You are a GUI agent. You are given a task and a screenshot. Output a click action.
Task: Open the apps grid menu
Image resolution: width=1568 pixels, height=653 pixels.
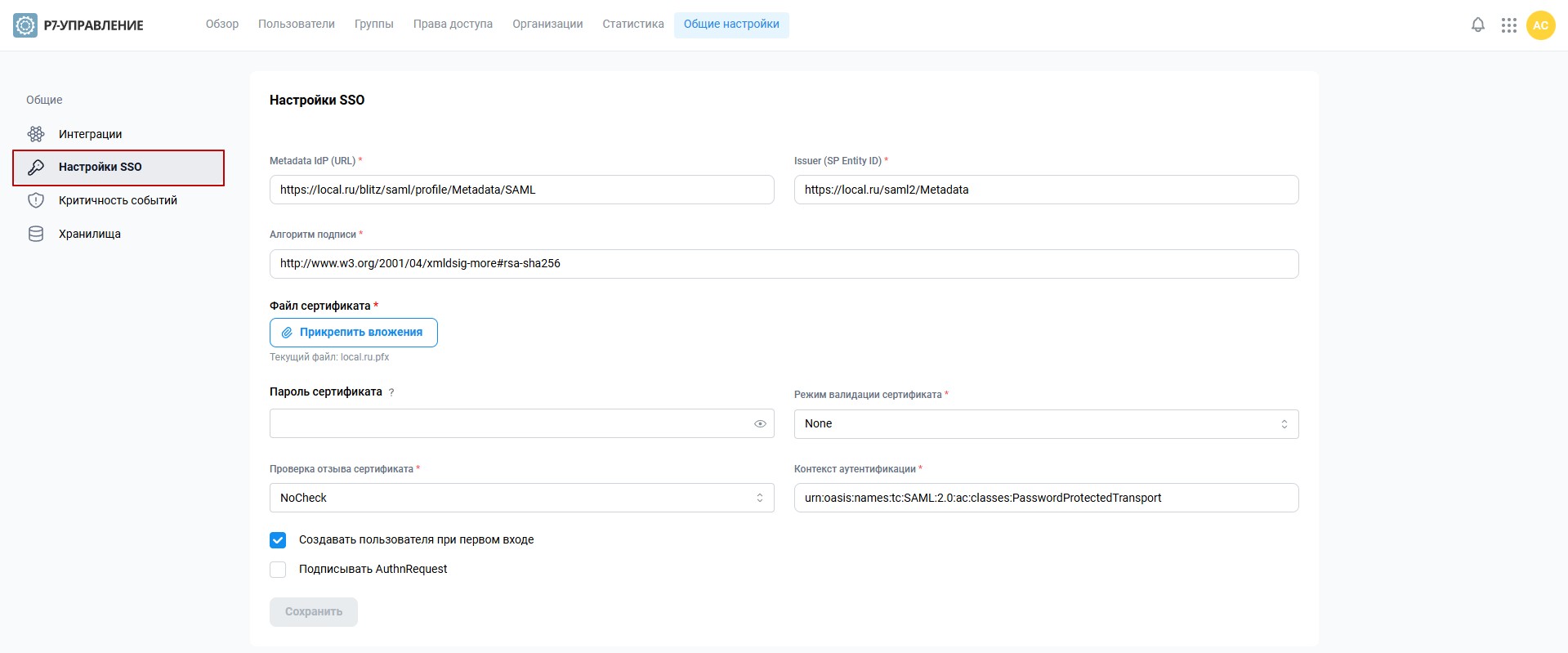pos(1508,25)
